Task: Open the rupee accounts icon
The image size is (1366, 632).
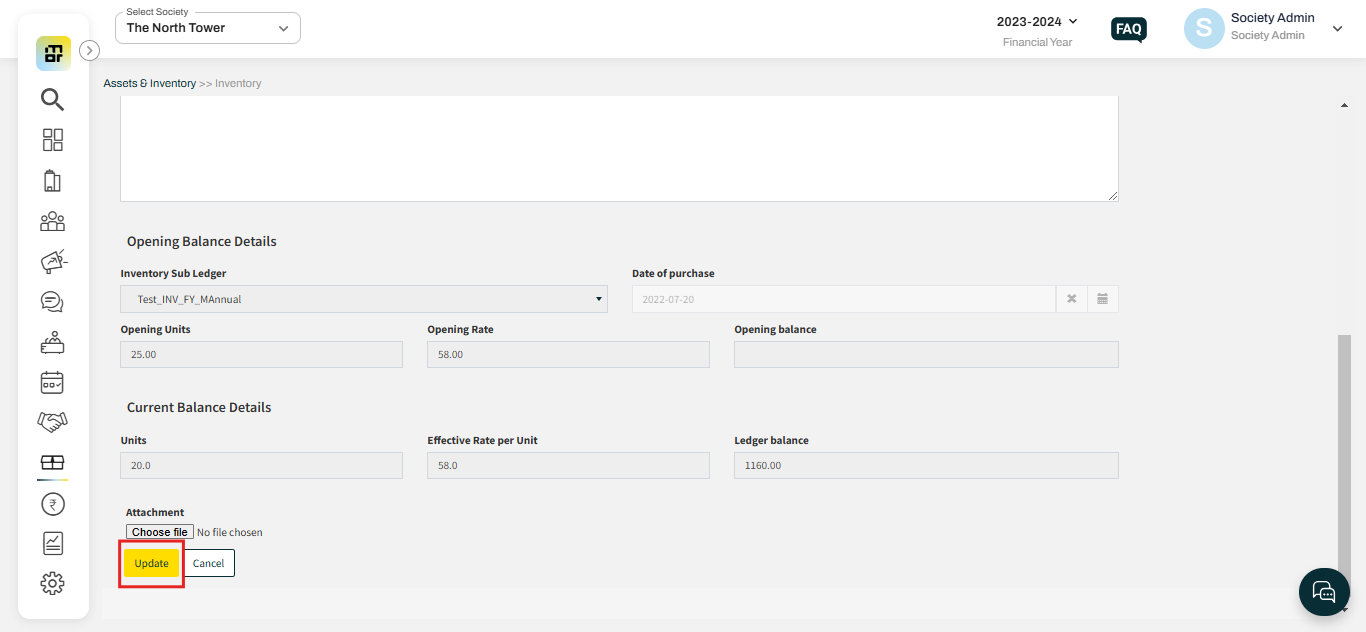Action: click(x=52, y=503)
